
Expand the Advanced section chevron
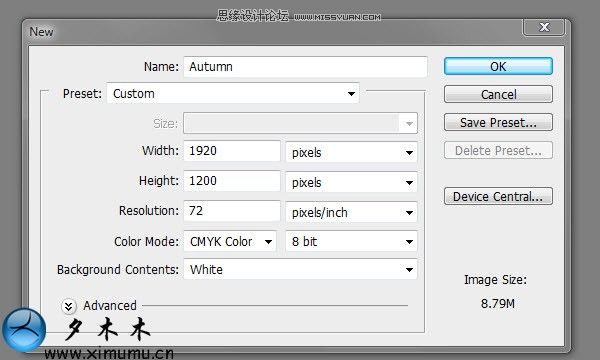click(x=69, y=306)
